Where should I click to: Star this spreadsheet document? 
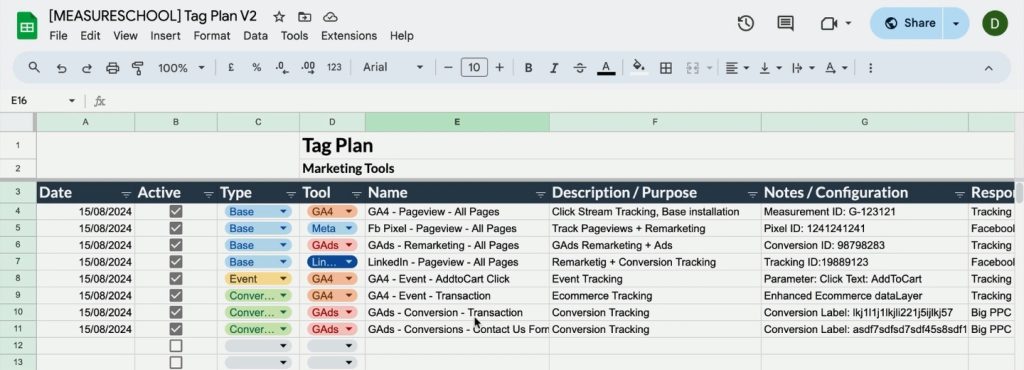[279, 17]
